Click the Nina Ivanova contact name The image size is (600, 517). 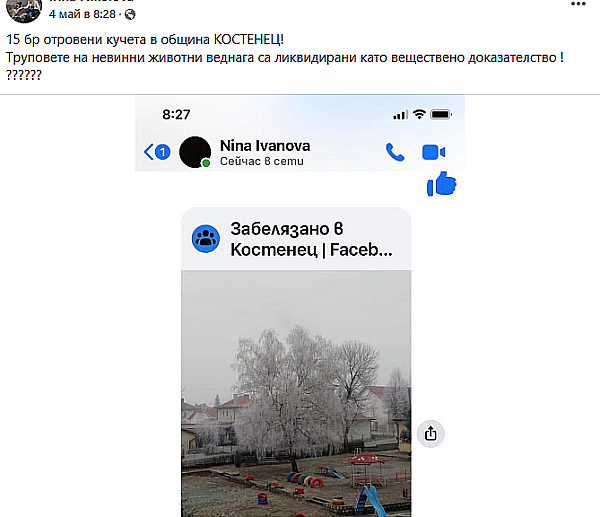coord(265,145)
